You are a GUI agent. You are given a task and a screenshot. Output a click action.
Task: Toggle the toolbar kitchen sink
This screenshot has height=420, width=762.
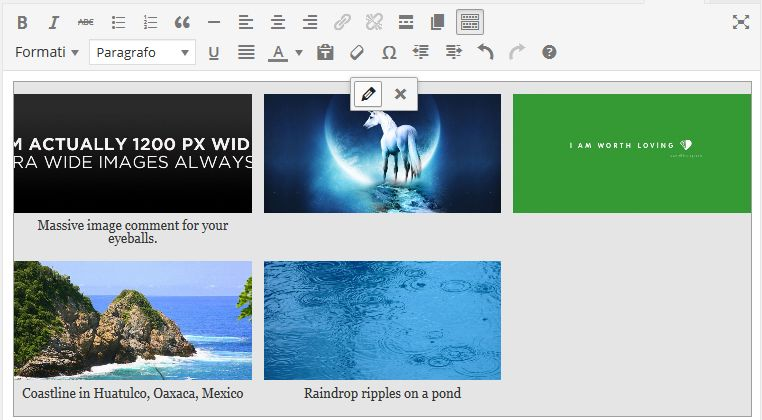pos(470,22)
